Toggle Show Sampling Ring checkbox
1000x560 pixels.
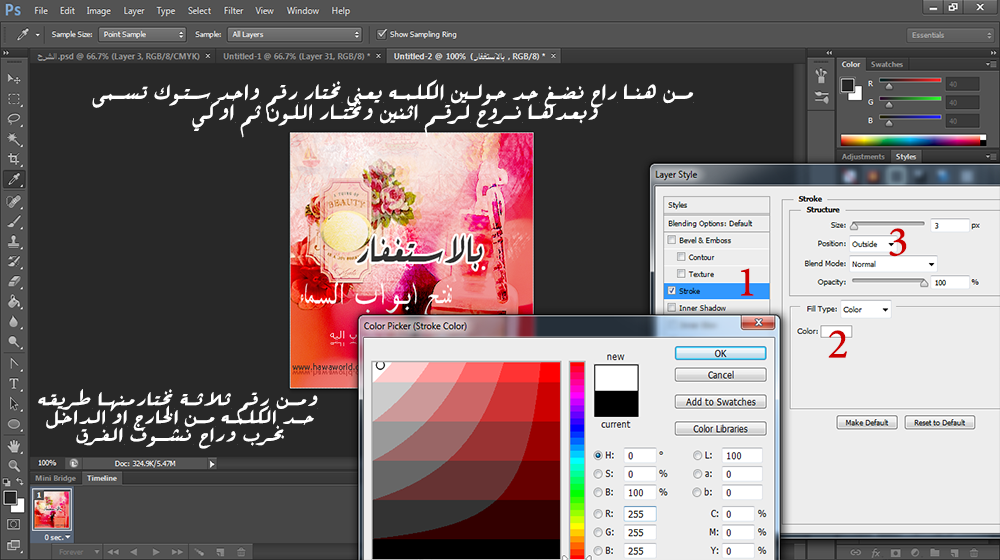click(381, 34)
